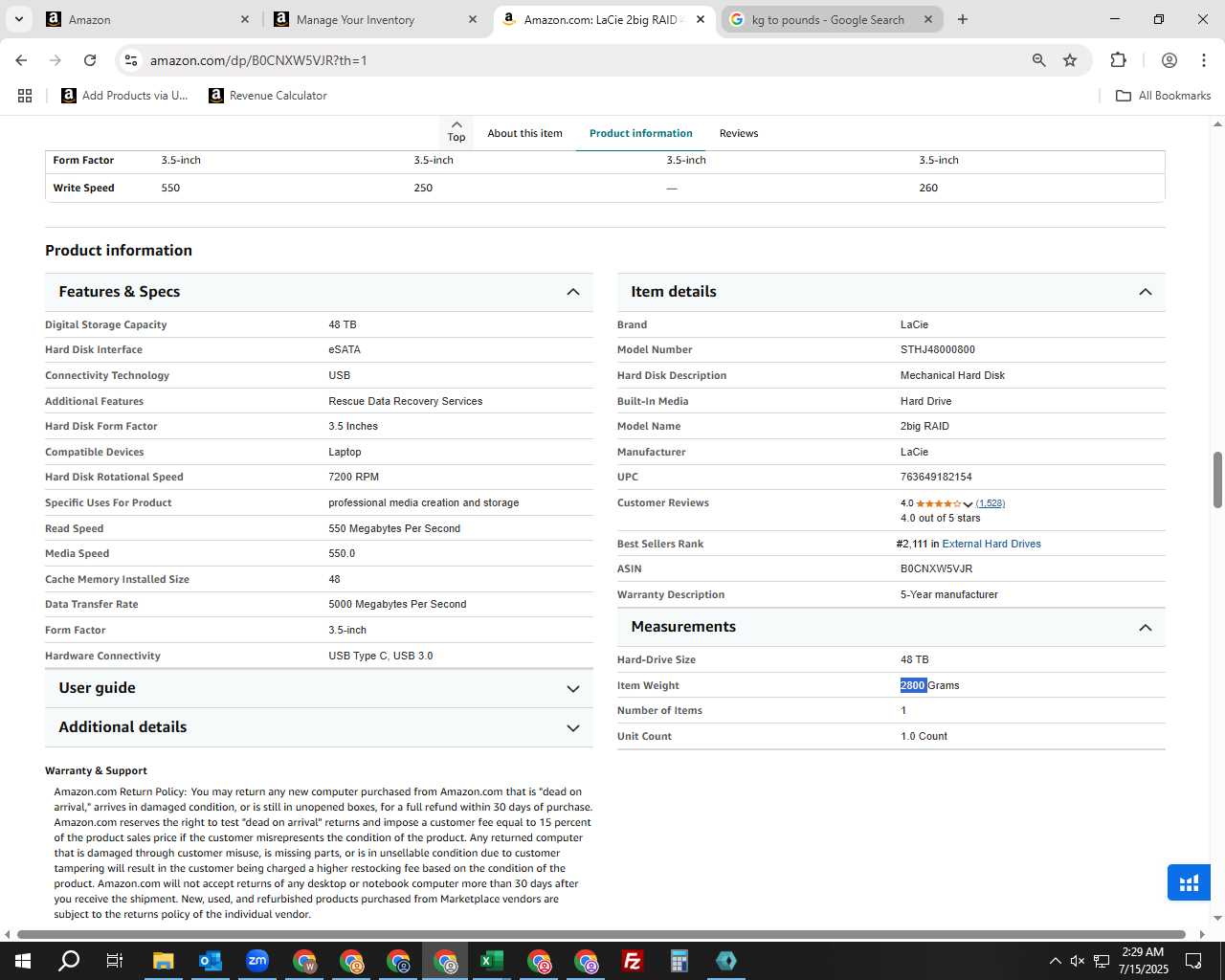
Task: Open Revenue Calculator bookmark
Action: (268, 96)
